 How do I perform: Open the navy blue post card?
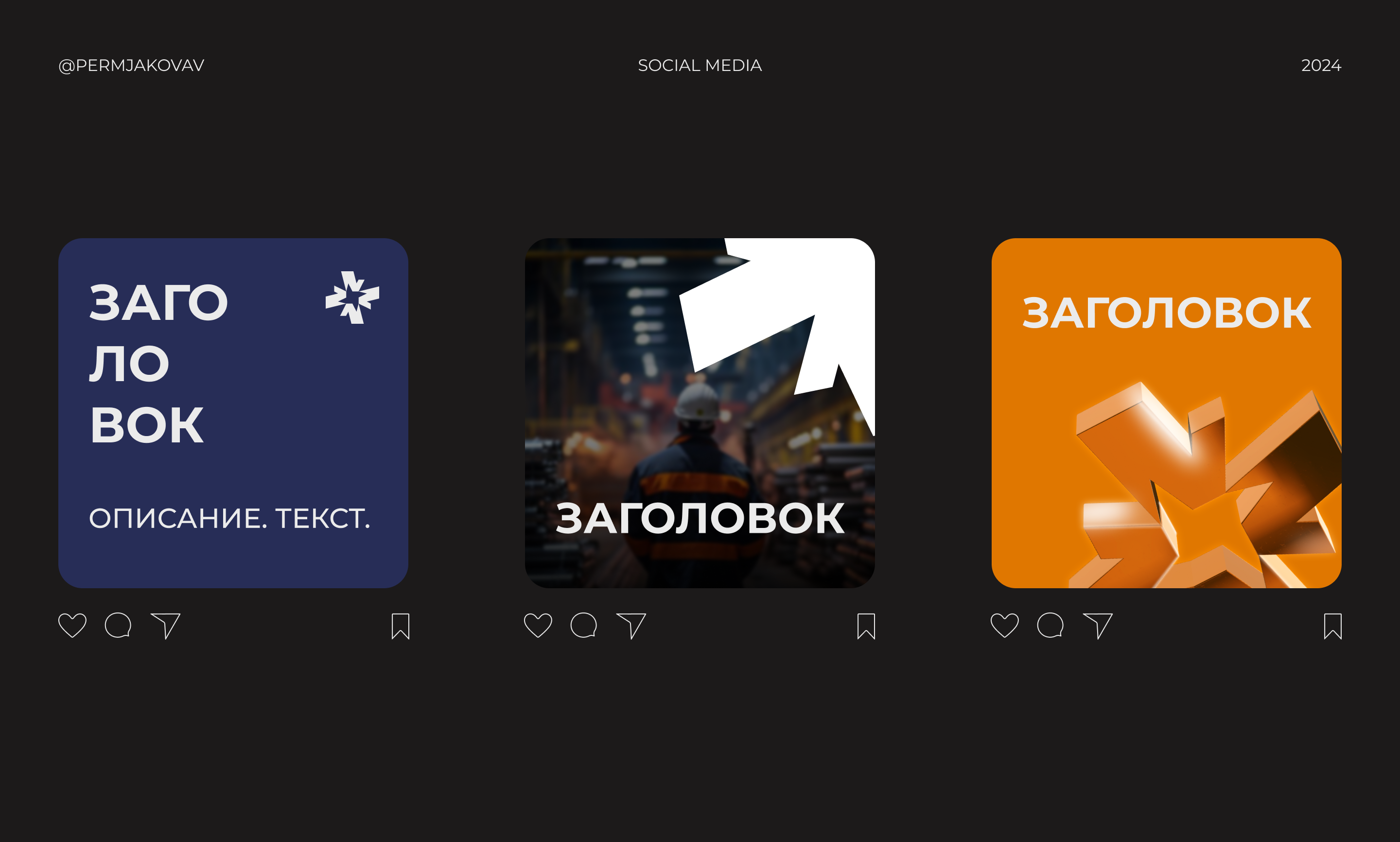(233, 413)
